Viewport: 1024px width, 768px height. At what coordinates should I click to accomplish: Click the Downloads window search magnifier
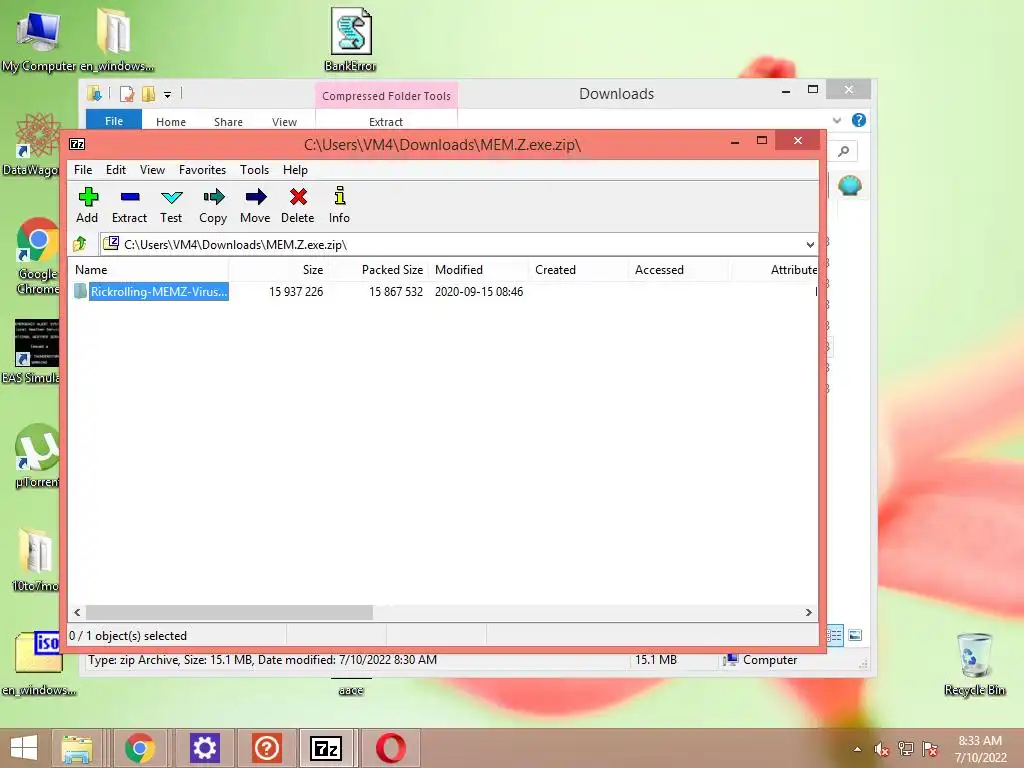(x=844, y=152)
